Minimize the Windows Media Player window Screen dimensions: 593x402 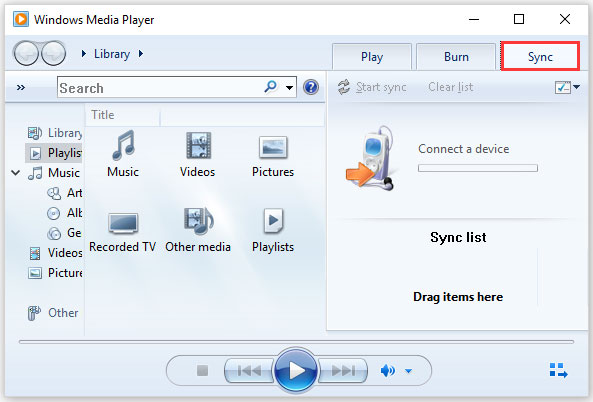pos(474,19)
